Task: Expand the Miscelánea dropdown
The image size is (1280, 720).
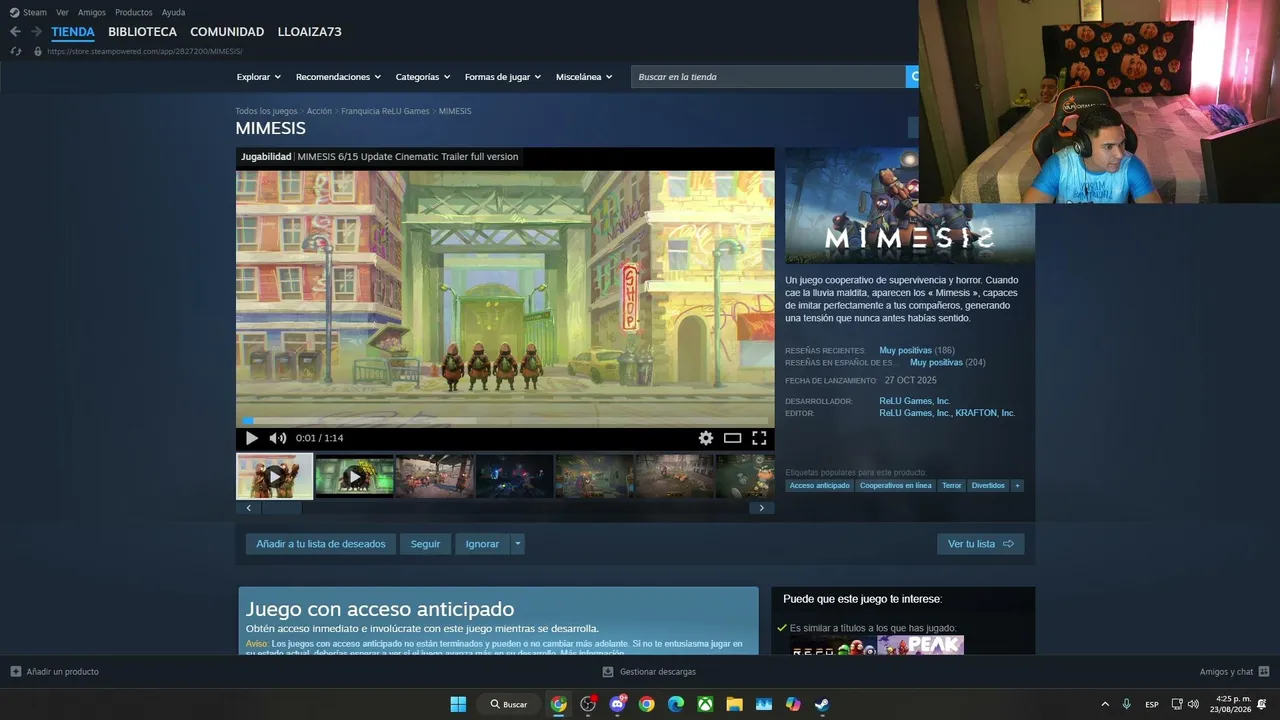Action: (585, 77)
